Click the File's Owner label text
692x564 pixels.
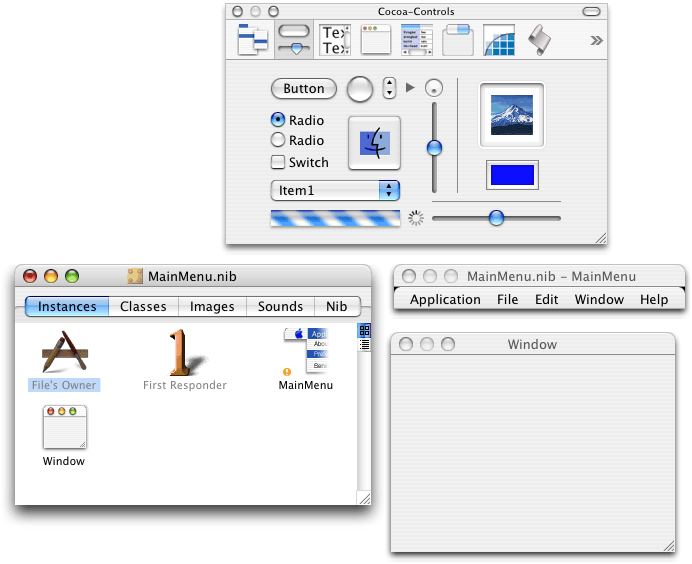[64, 385]
